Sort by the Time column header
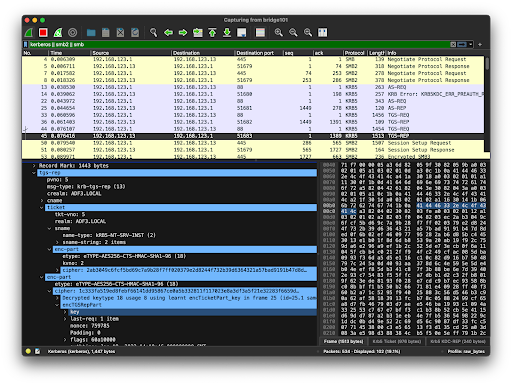 [70, 53]
